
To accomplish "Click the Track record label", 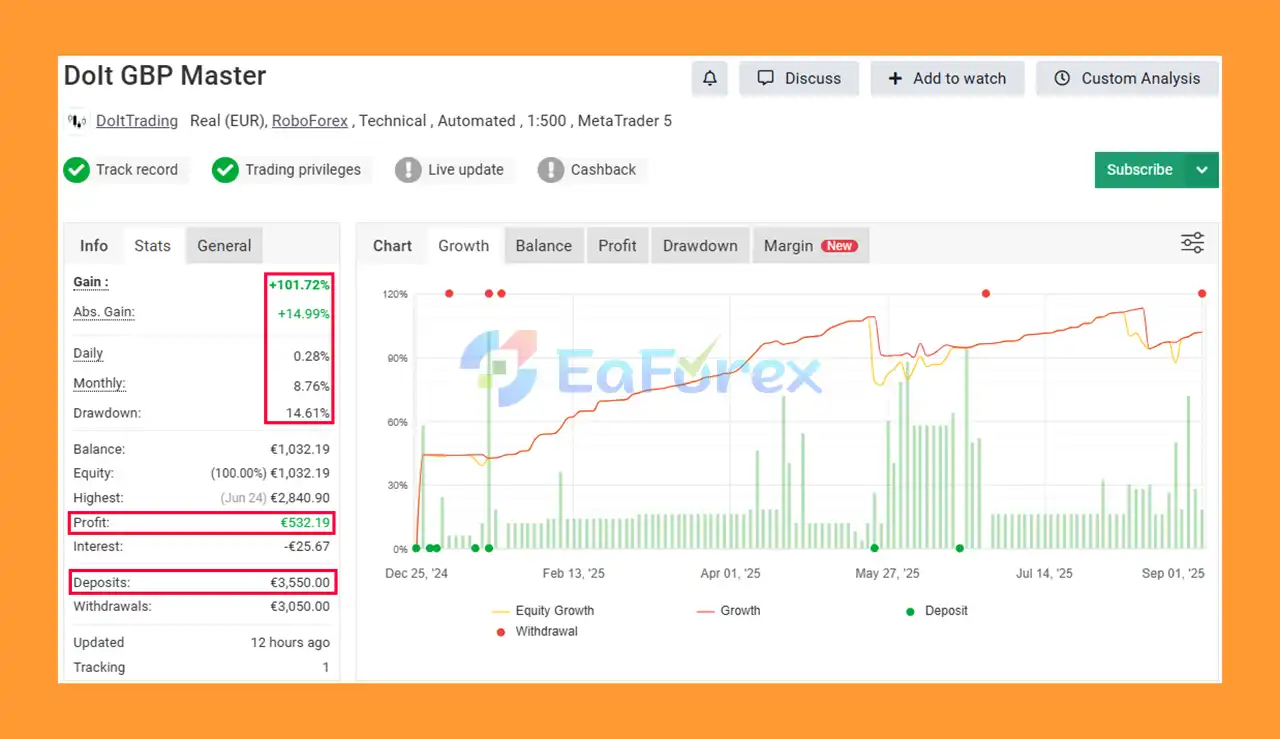I will (137, 170).
